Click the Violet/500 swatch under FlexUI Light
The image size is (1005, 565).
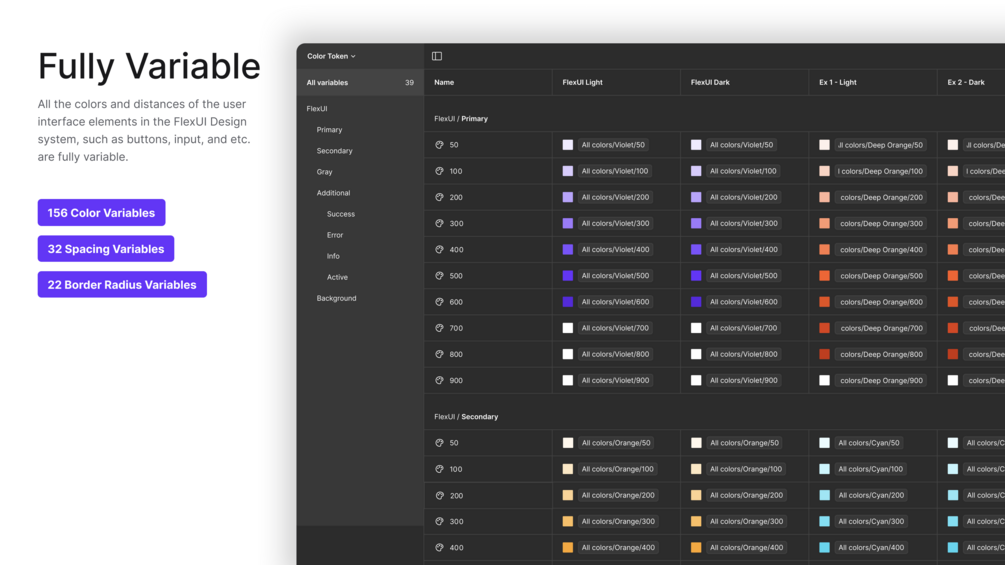click(568, 276)
